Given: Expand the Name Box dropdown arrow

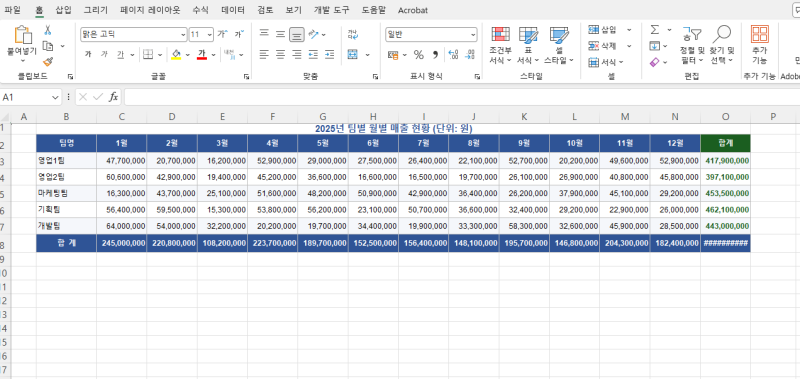Looking at the screenshot, I should 55,97.
